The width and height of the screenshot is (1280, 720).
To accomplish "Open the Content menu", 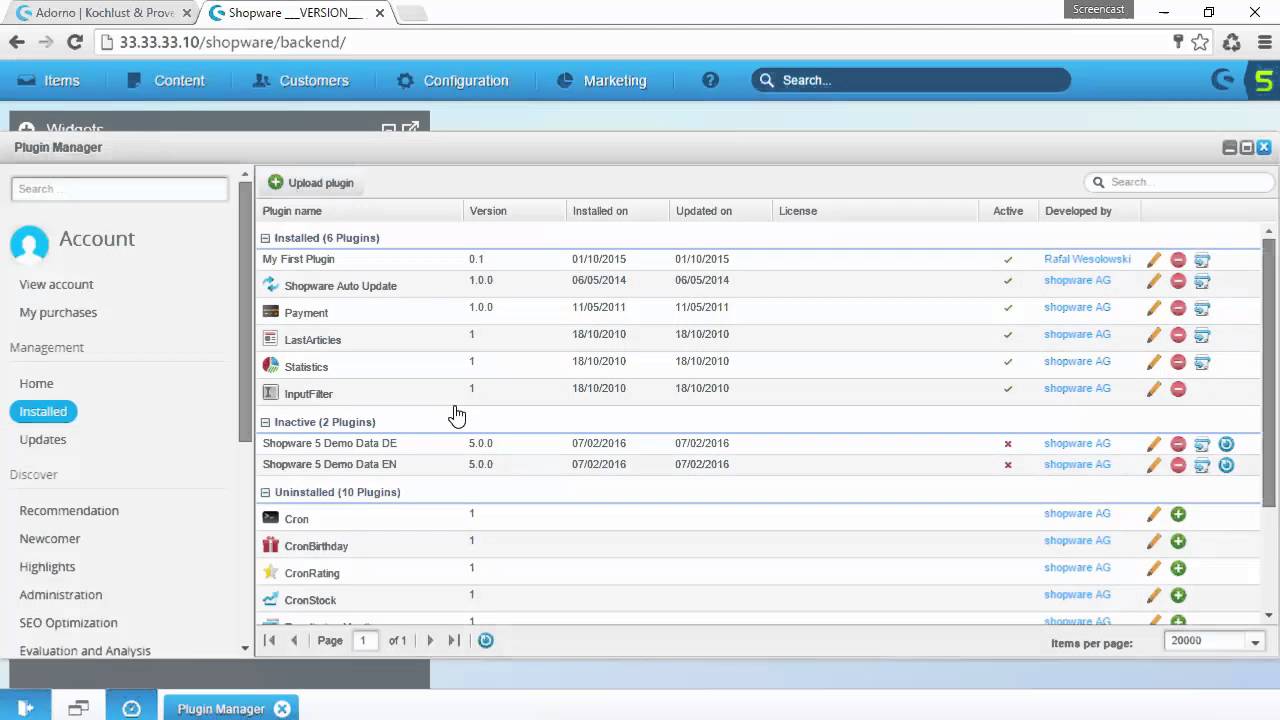I will tap(166, 80).
